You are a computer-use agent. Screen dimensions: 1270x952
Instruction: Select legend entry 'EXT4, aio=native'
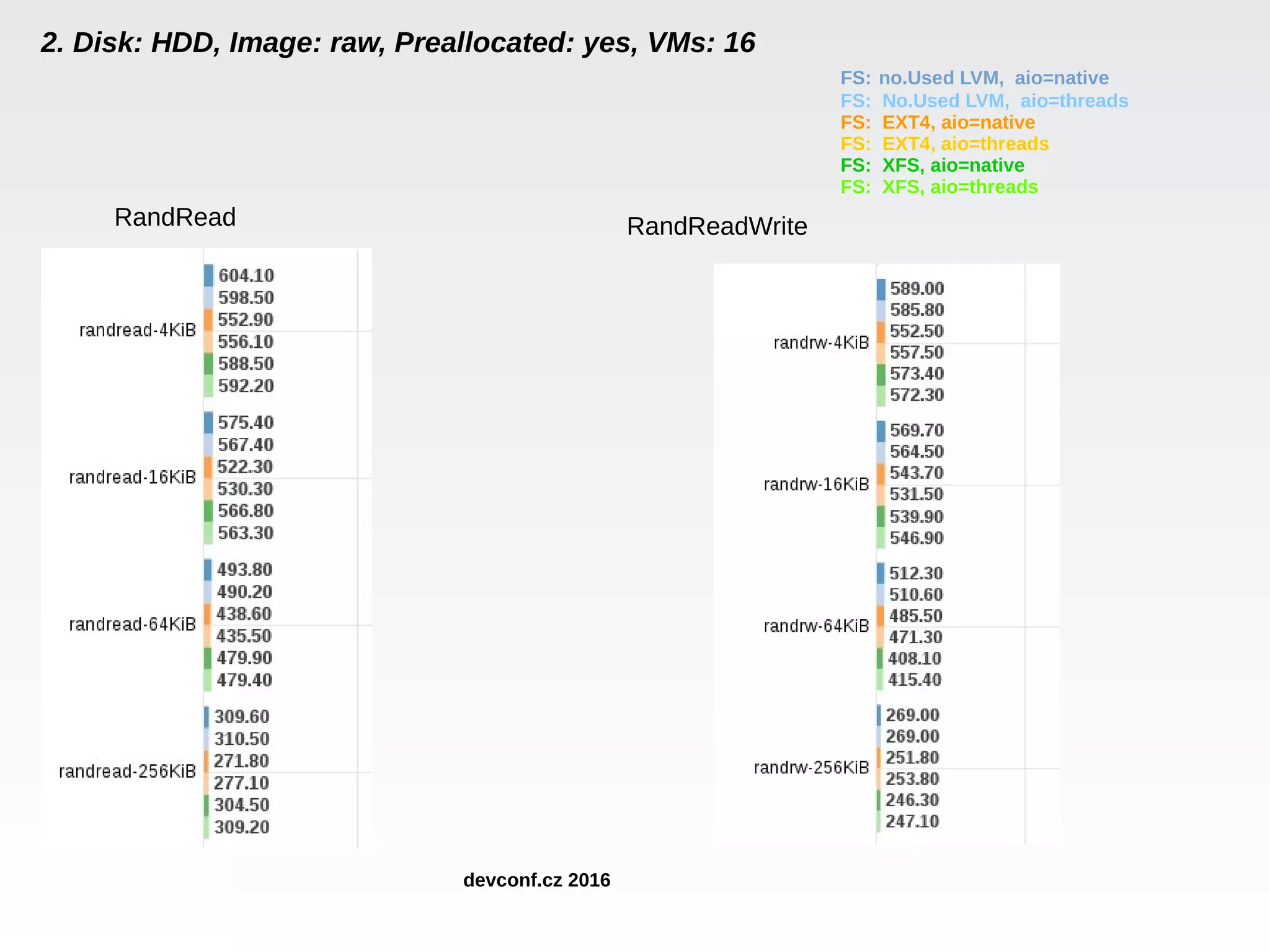pos(938,122)
